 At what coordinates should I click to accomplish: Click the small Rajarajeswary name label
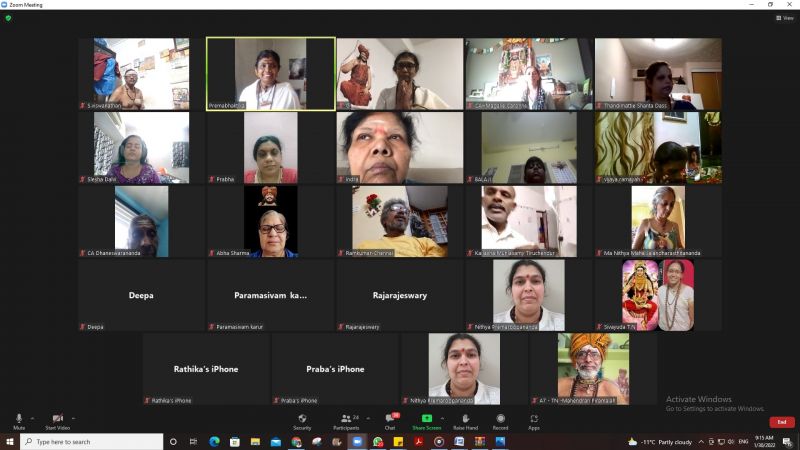362,327
